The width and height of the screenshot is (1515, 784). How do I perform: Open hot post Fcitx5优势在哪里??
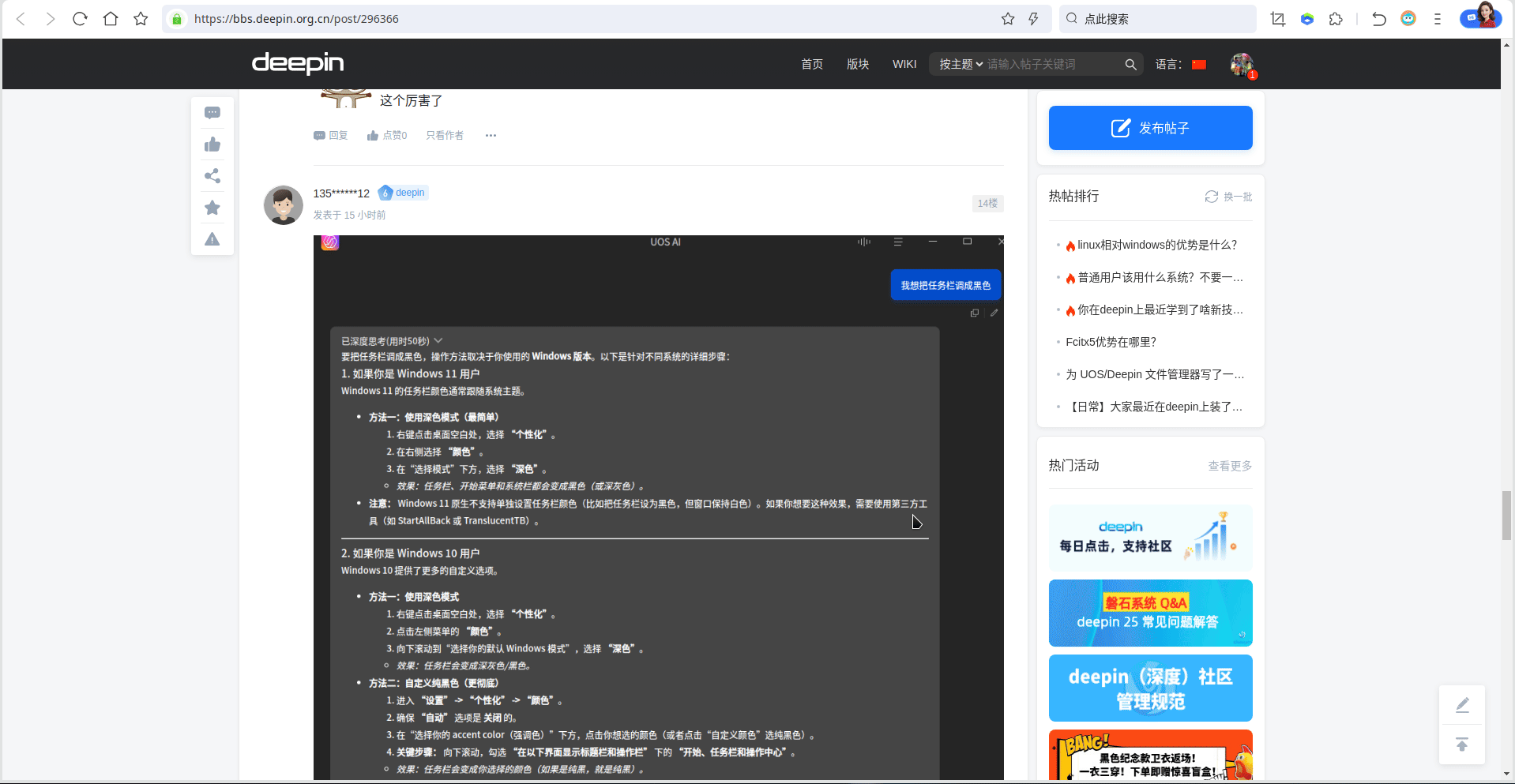1111,343
